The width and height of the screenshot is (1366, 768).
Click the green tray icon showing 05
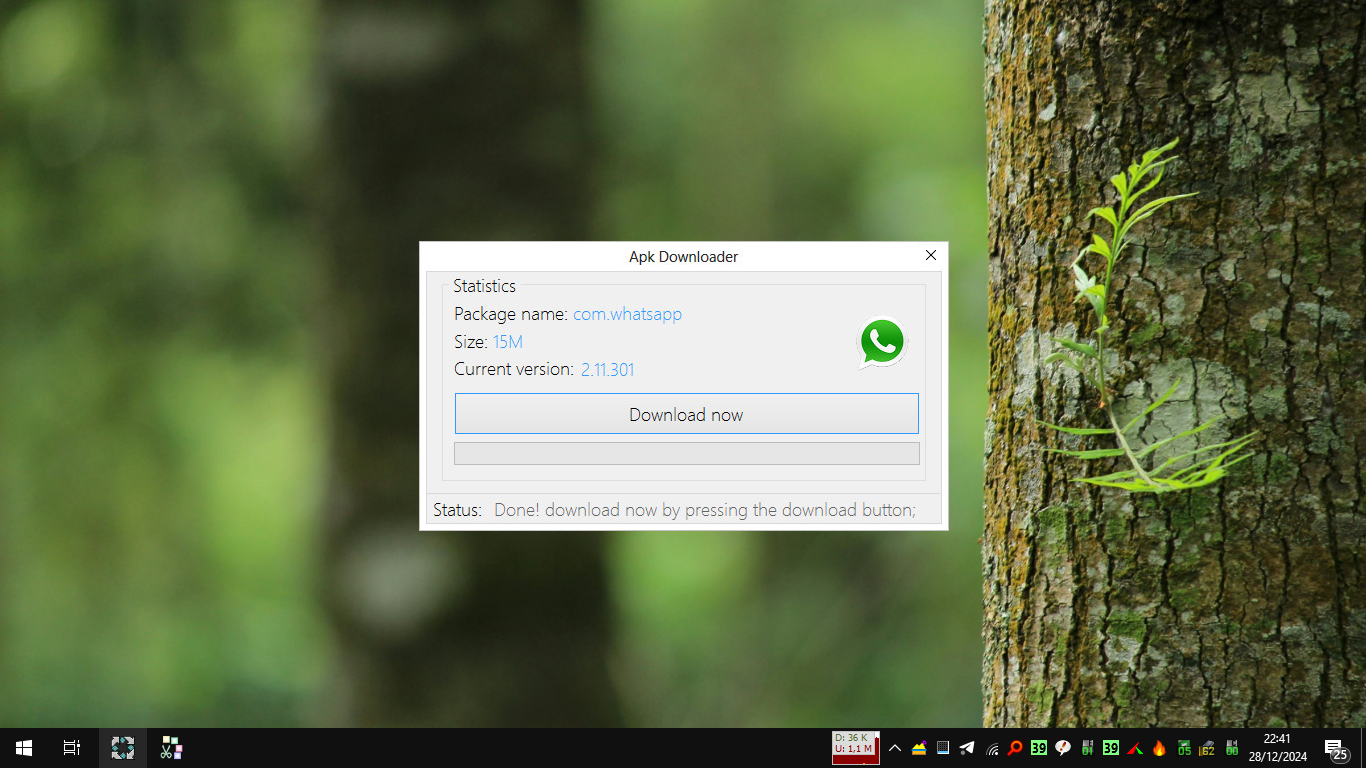point(1184,748)
